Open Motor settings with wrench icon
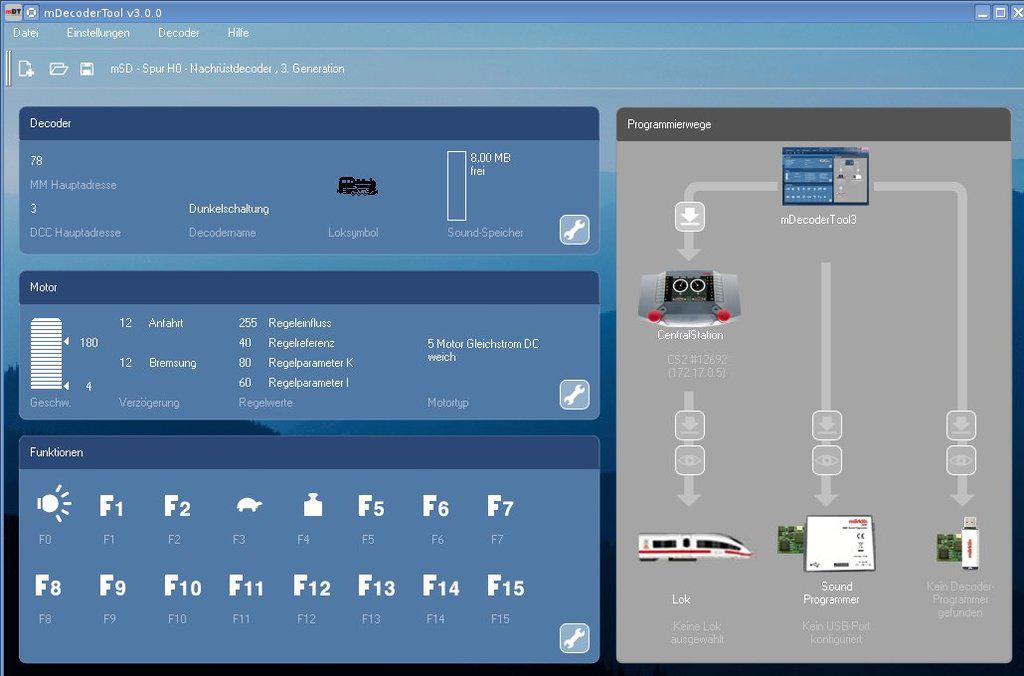This screenshot has height=676, width=1024. [574, 394]
